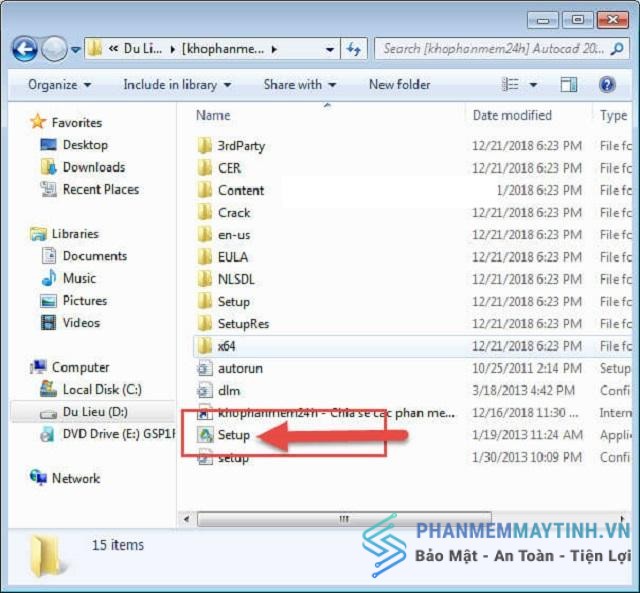Select the Content folder icon
This screenshot has height=593, width=640.
[x=204, y=190]
